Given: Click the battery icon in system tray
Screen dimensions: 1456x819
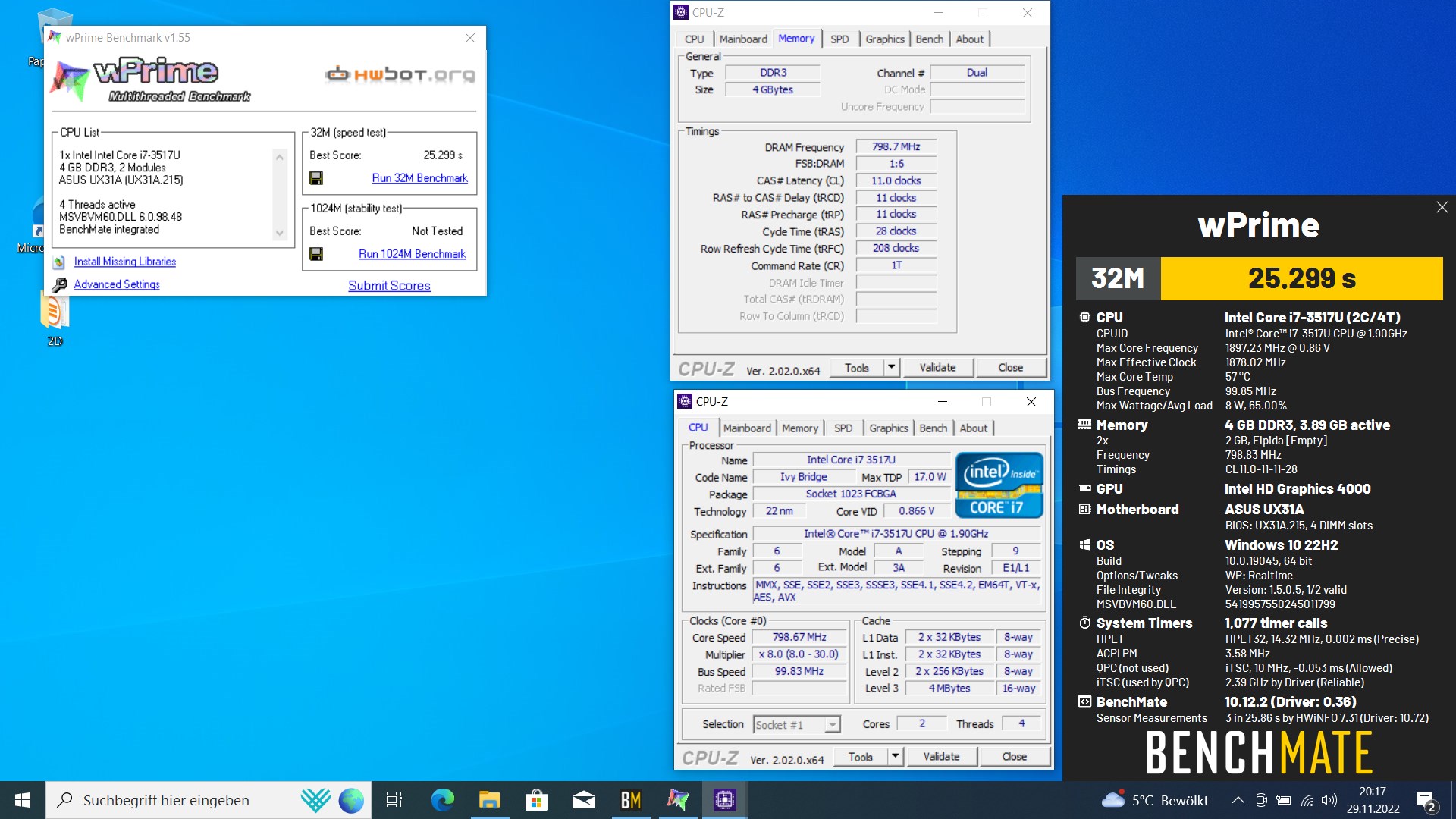Looking at the screenshot, I should [x=1284, y=800].
